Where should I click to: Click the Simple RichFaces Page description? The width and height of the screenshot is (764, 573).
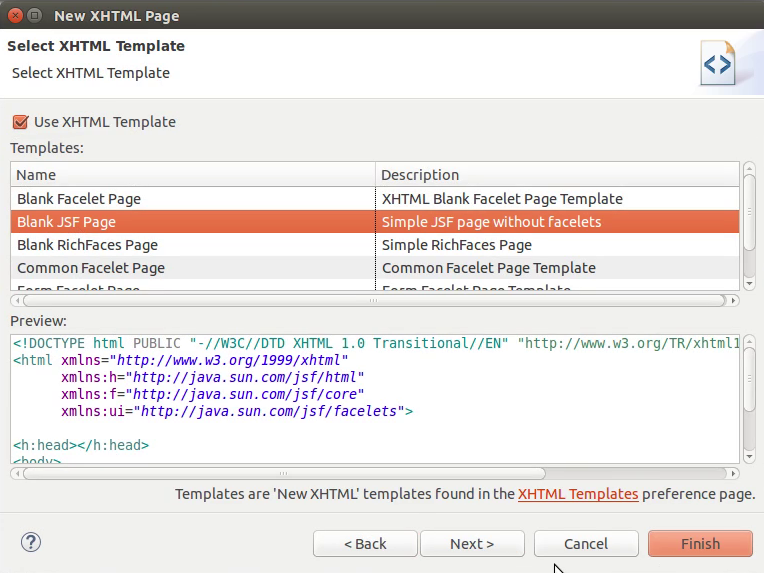pos(457,245)
